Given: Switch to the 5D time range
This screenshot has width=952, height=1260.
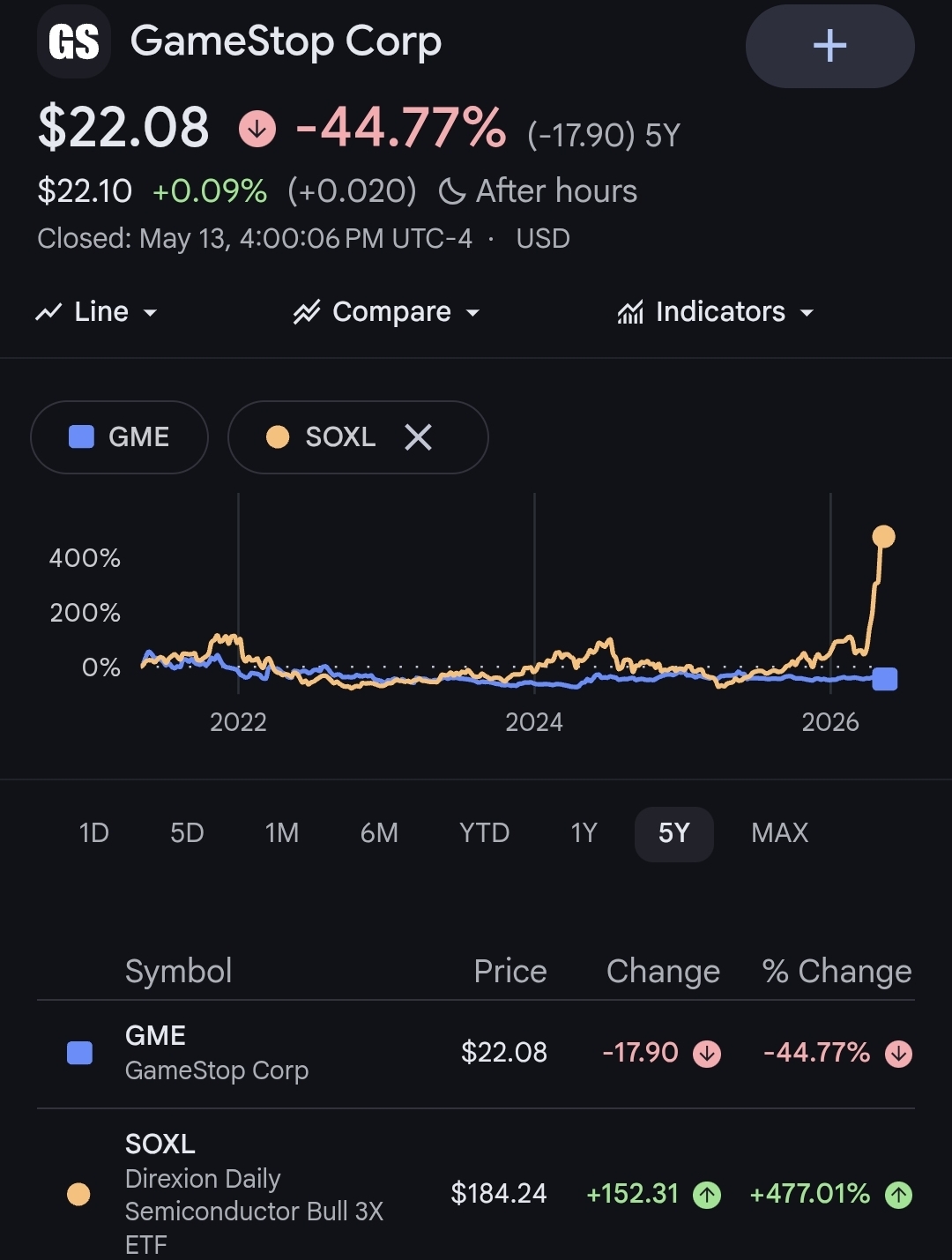Looking at the screenshot, I should pos(187,833).
